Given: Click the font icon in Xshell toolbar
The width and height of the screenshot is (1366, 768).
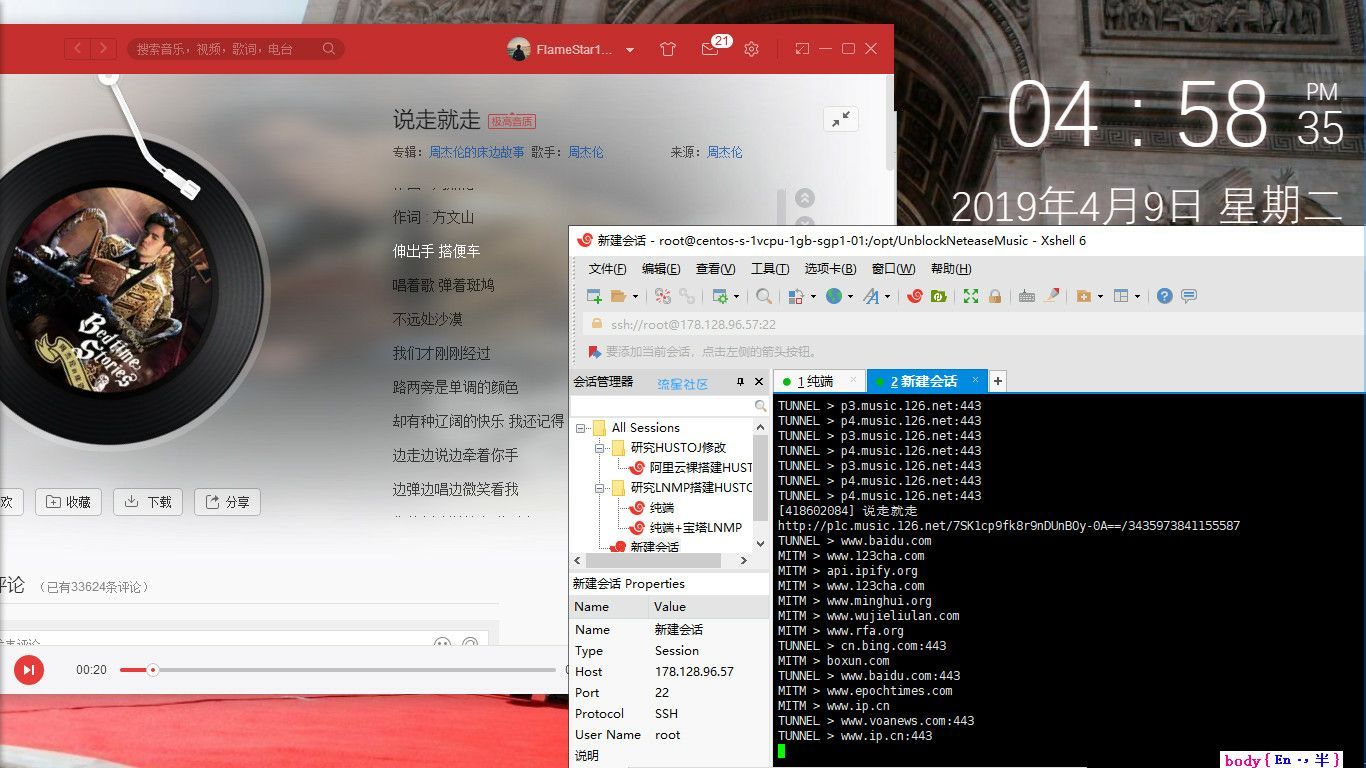Looking at the screenshot, I should tap(871, 296).
